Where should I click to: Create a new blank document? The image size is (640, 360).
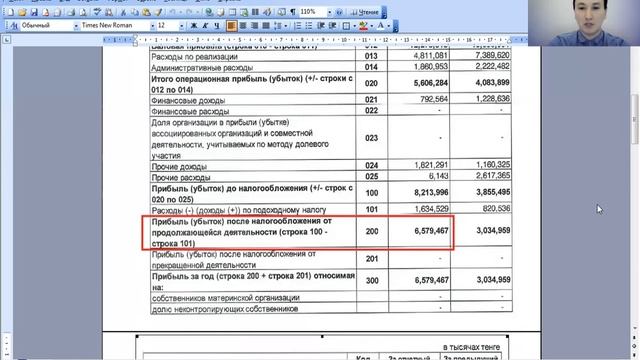click(11, 12)
